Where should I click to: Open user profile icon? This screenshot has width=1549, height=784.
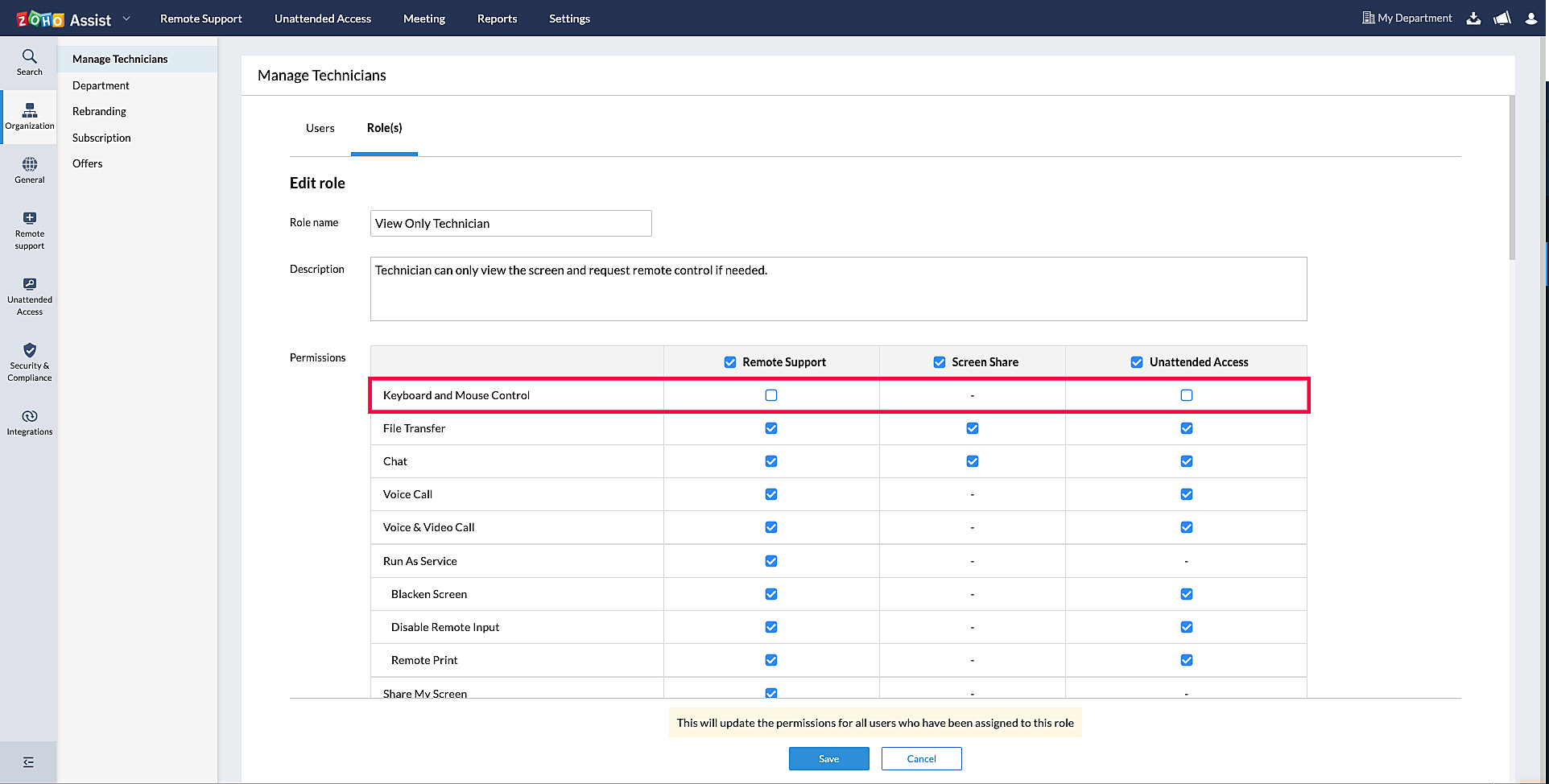[x=1530, y=19]
